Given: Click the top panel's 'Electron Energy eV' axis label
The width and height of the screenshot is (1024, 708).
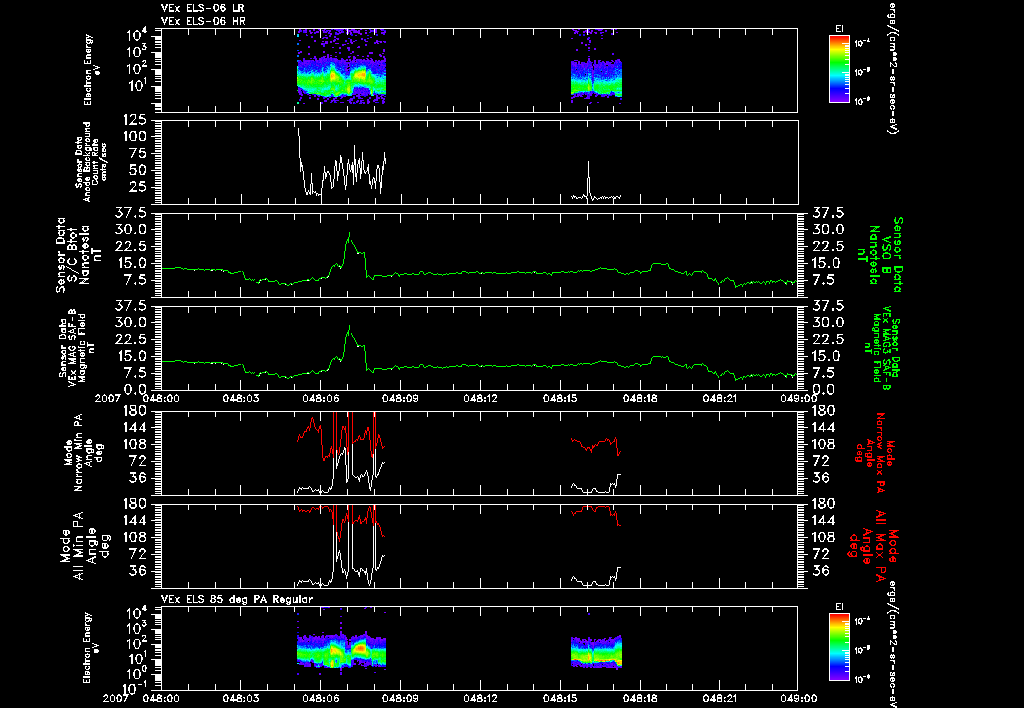Looking at the screenshot, I should [x=92, y=70].
